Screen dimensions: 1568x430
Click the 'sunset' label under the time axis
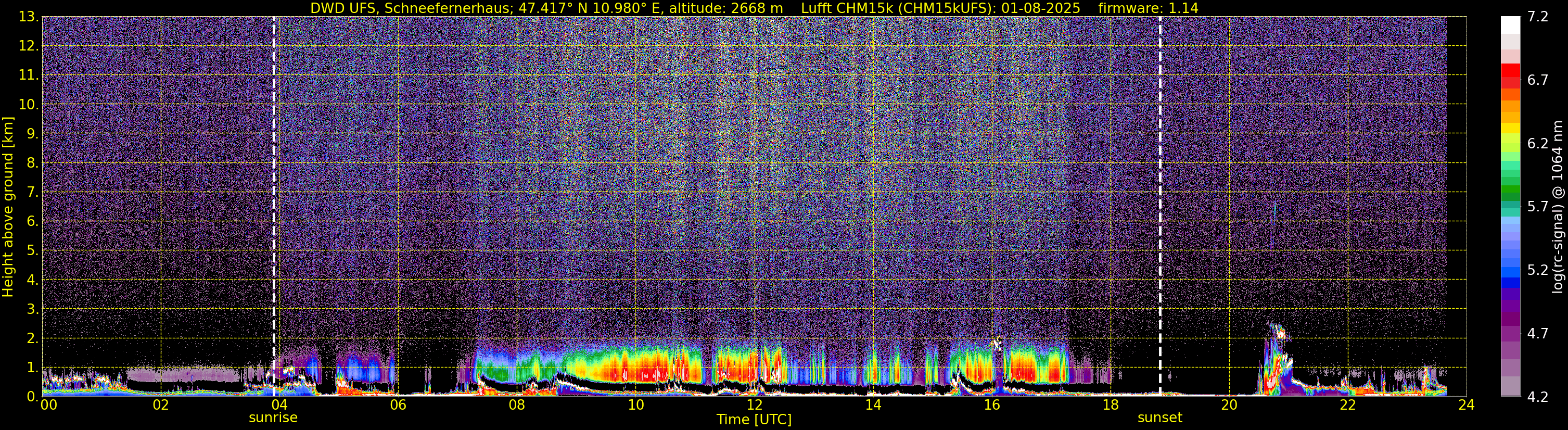pyautogui.click(x=1159, y=418)
